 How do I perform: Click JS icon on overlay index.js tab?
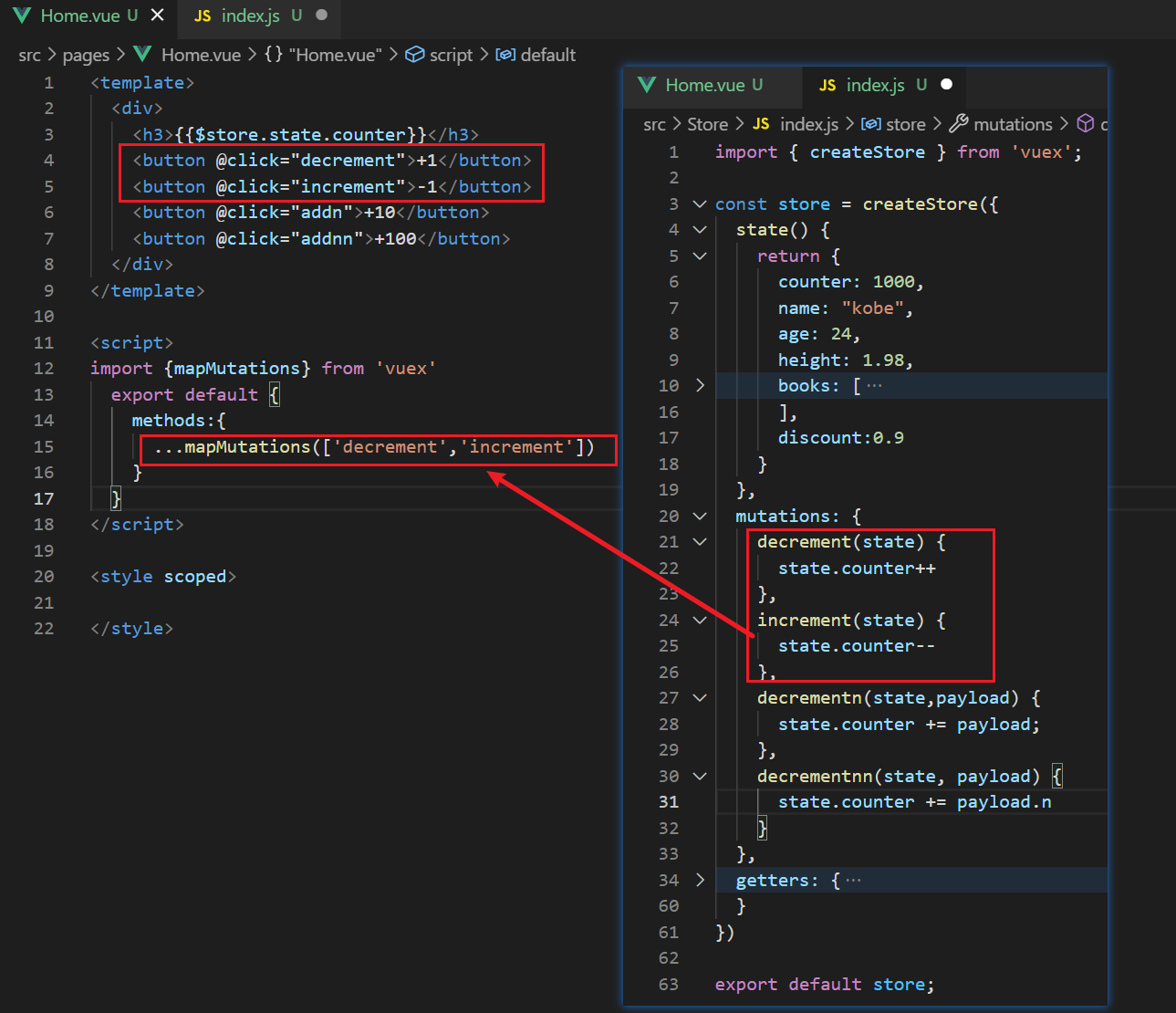point(827,86)
